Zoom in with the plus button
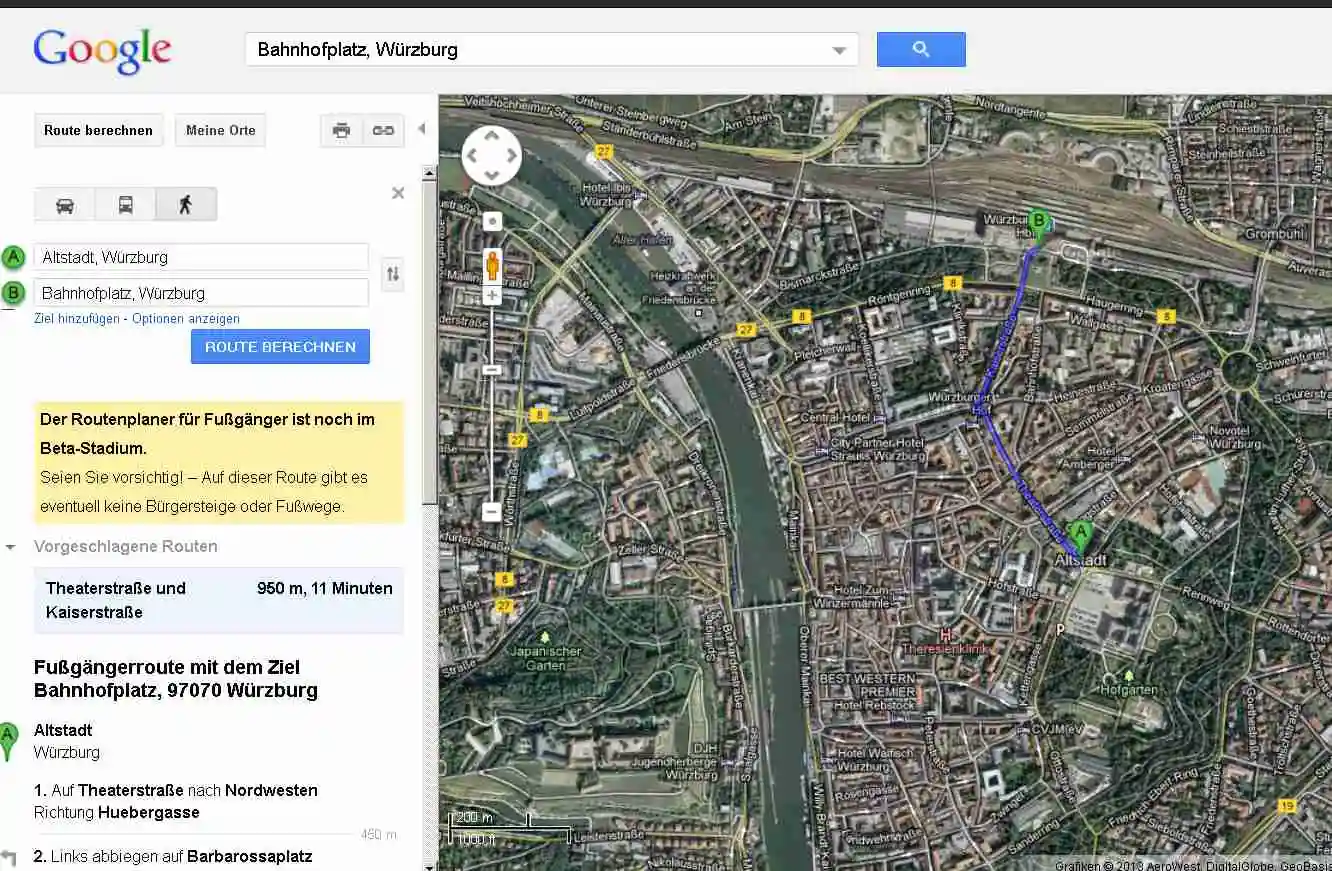Viewport: 1332px width, 871px height. pos(492,295)
